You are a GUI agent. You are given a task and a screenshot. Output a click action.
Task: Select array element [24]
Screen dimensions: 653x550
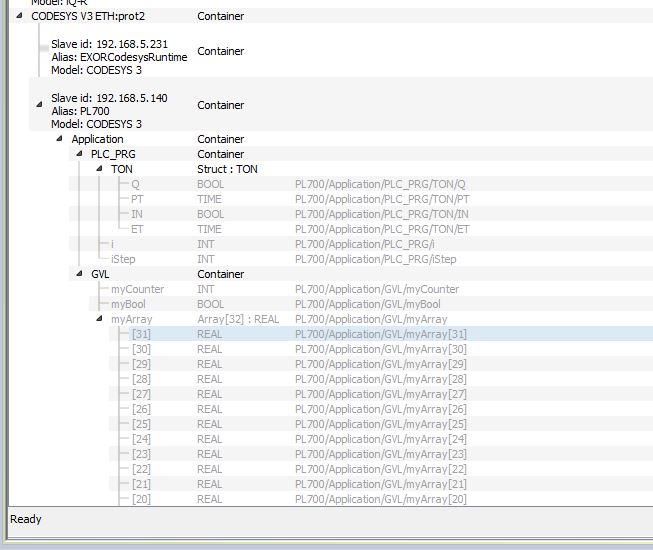click(141, 439)
